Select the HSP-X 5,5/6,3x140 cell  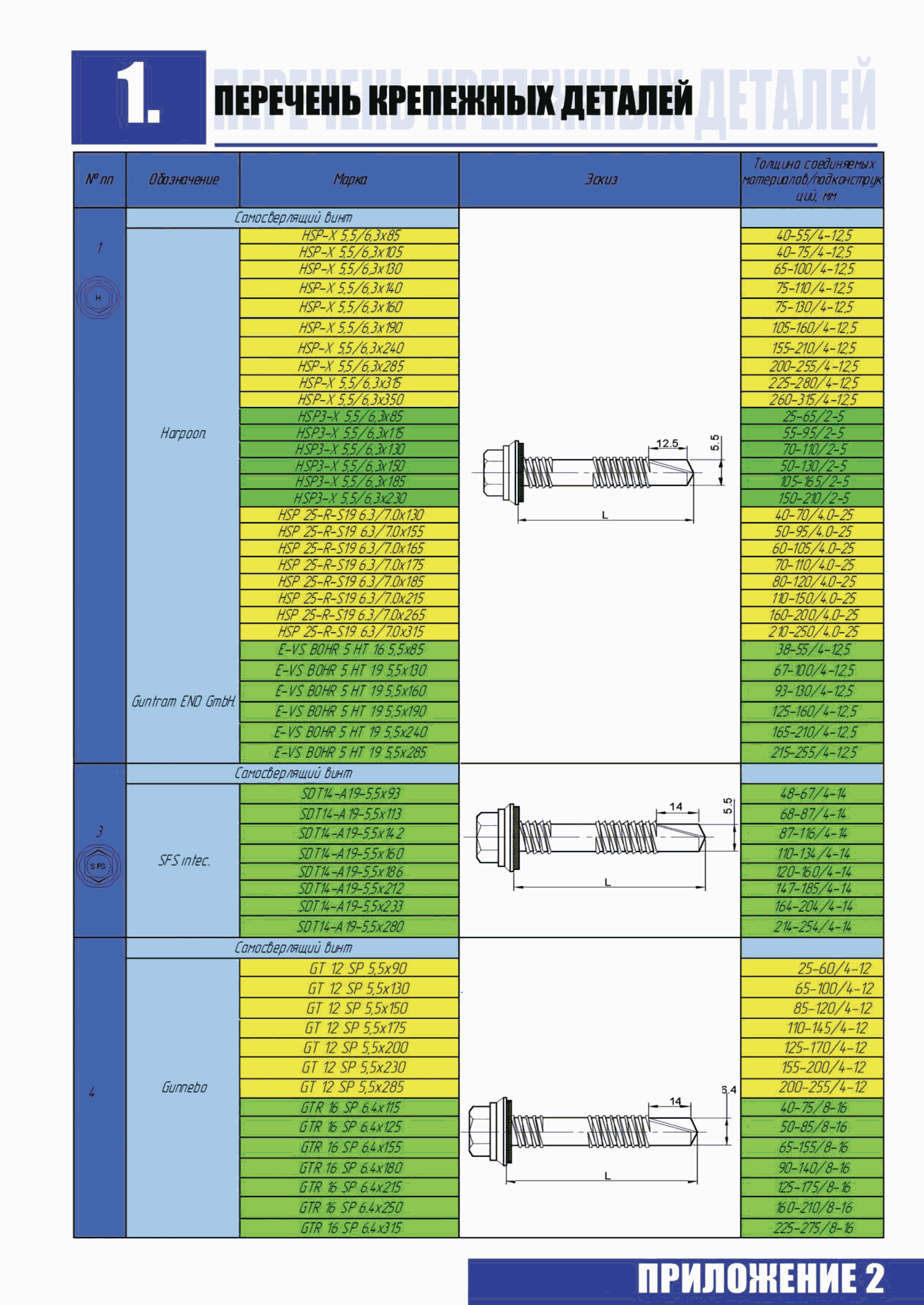[349, 288]
